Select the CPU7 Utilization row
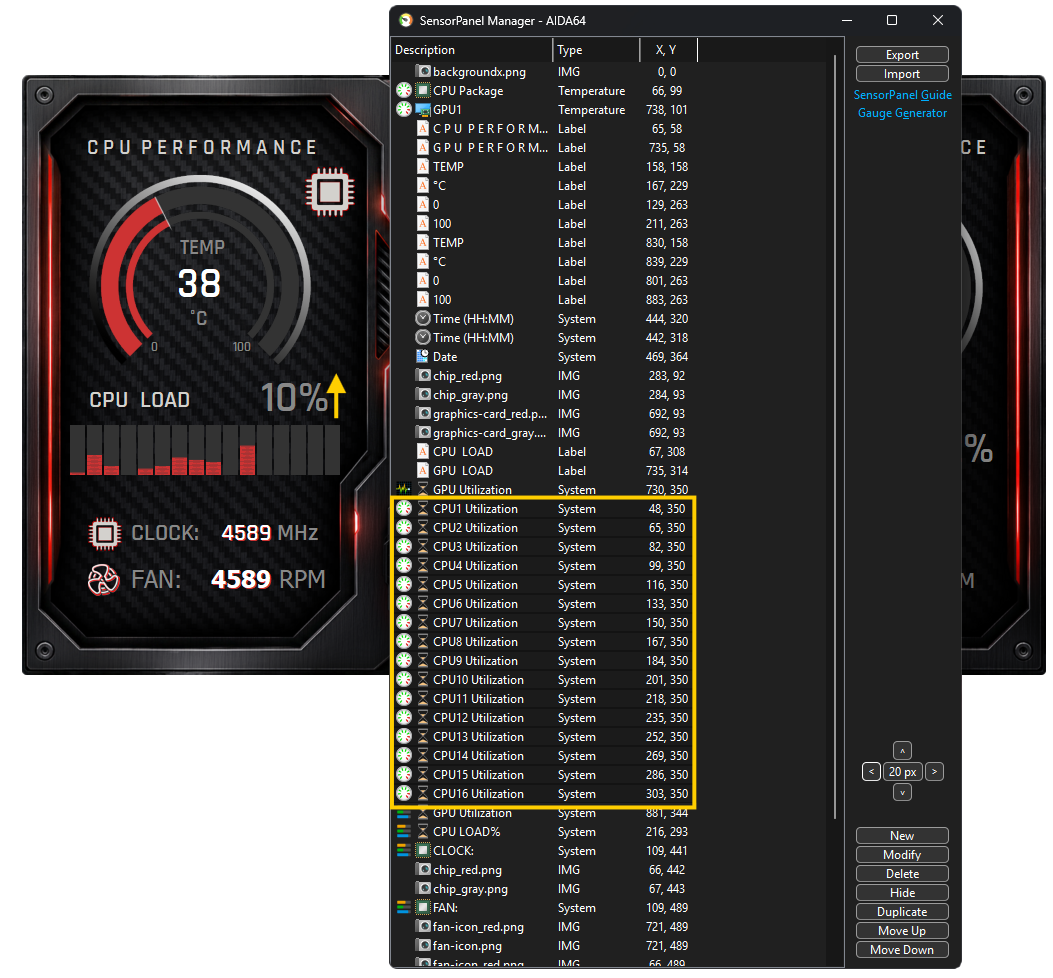 543,623
